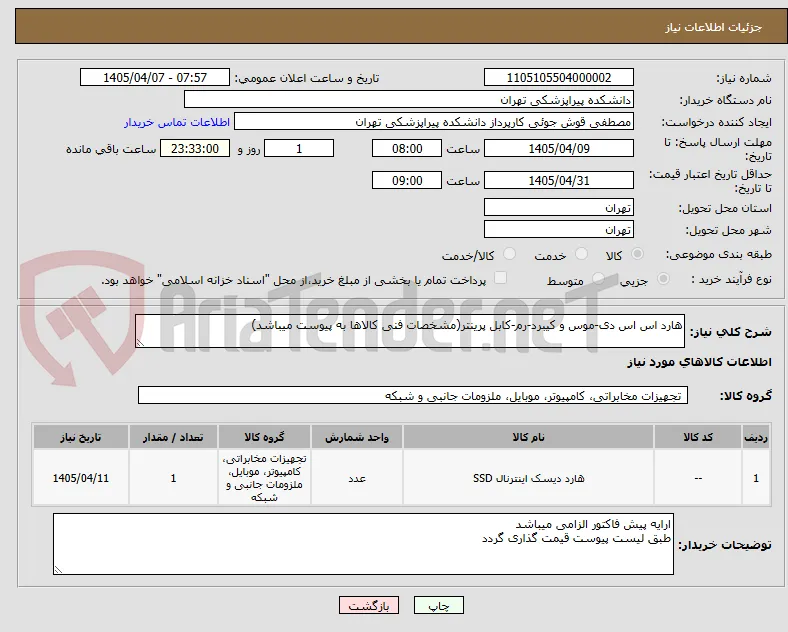This screenshot has height=632, width=788.
Task: Click the item name هارد دیسک اینترنال SSD
Action: [528, 478]
